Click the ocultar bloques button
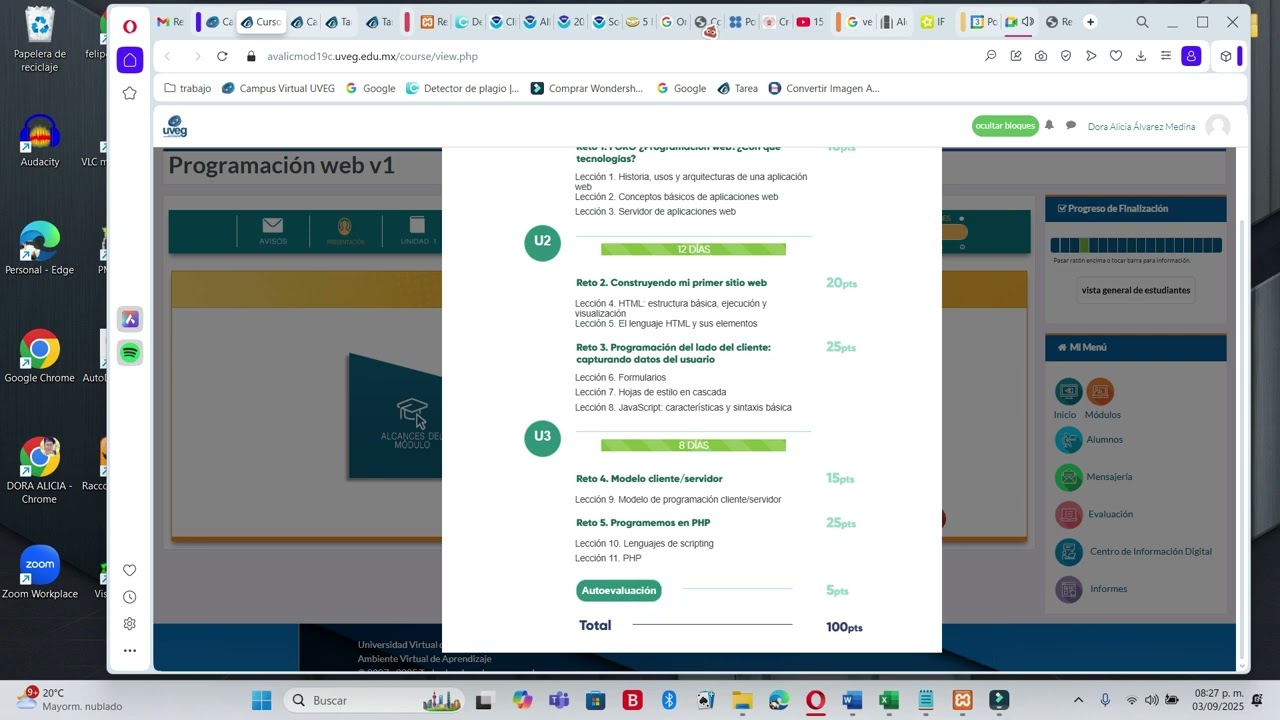 (1005, 126)
